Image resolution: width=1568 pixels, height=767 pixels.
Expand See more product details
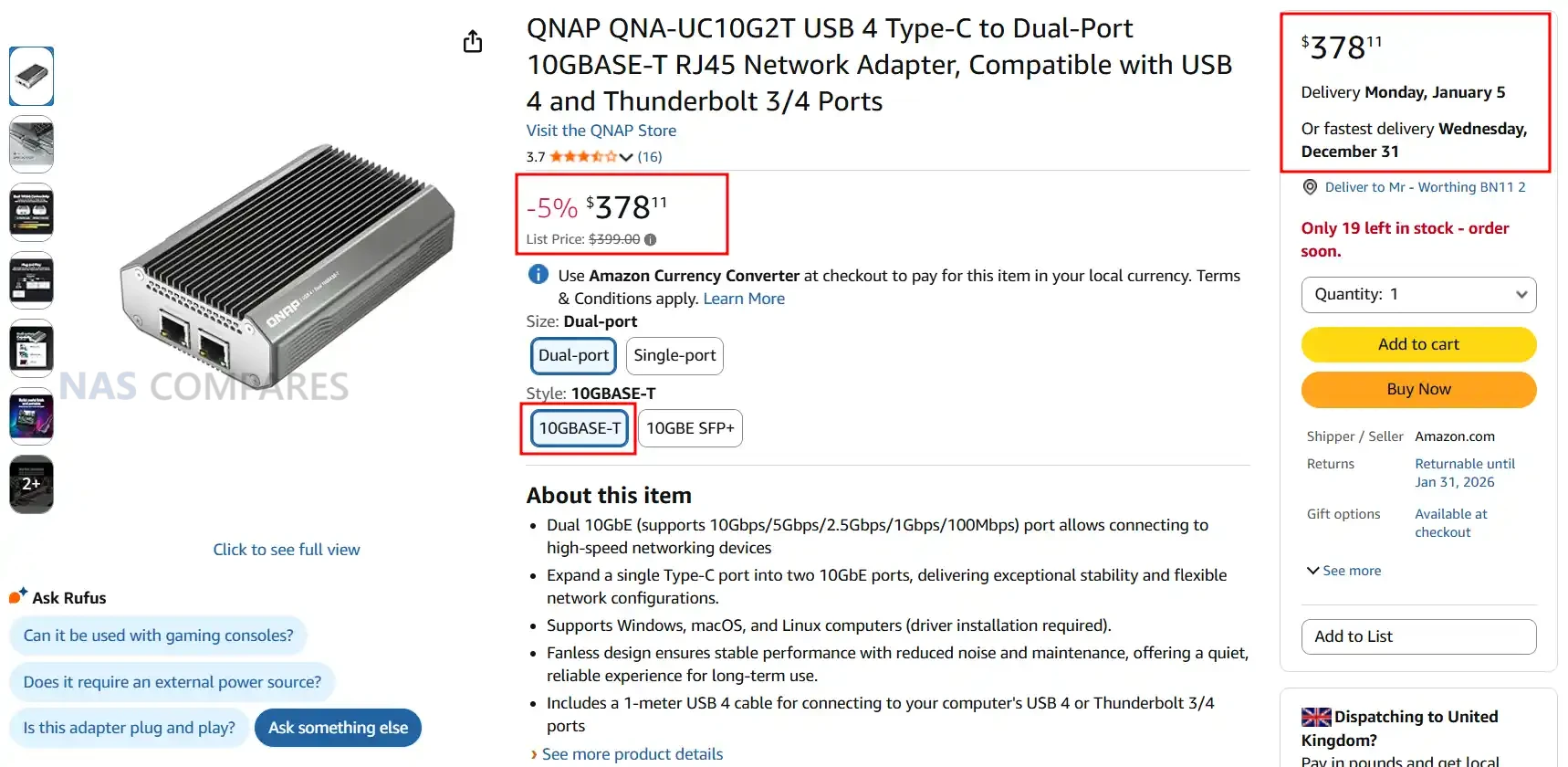632,754
